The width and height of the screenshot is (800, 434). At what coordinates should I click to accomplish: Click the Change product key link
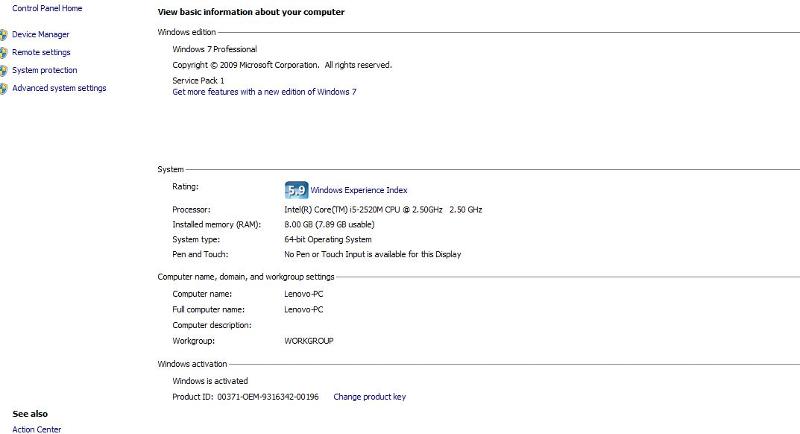pyautogui.click(x=369, y=397)
